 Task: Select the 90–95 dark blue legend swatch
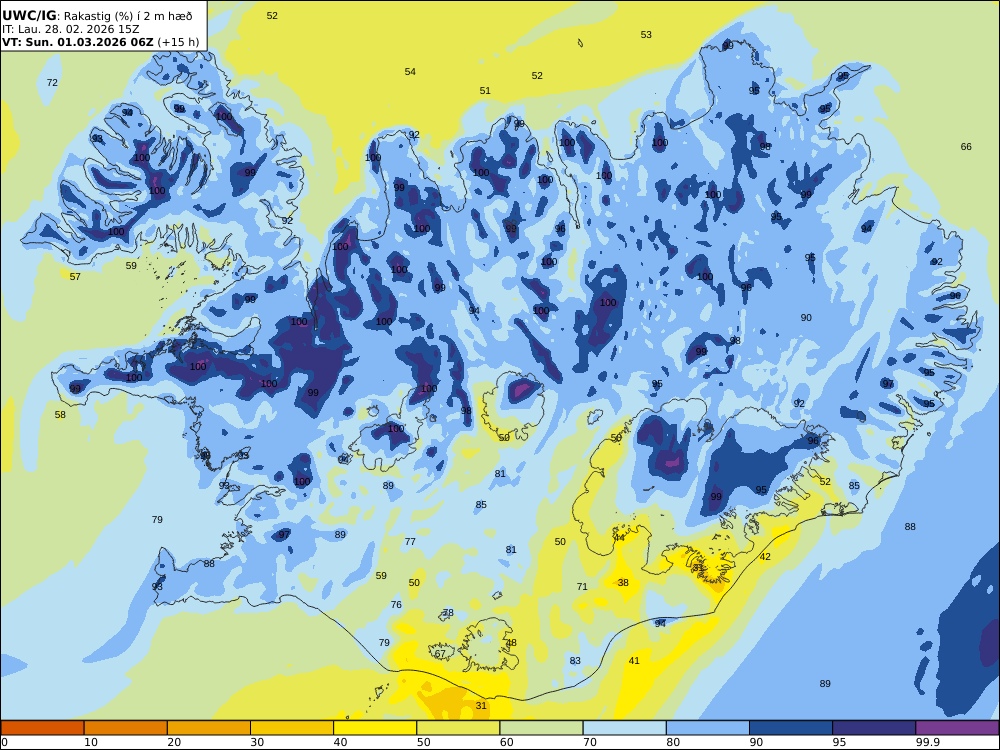coord(791,728)
